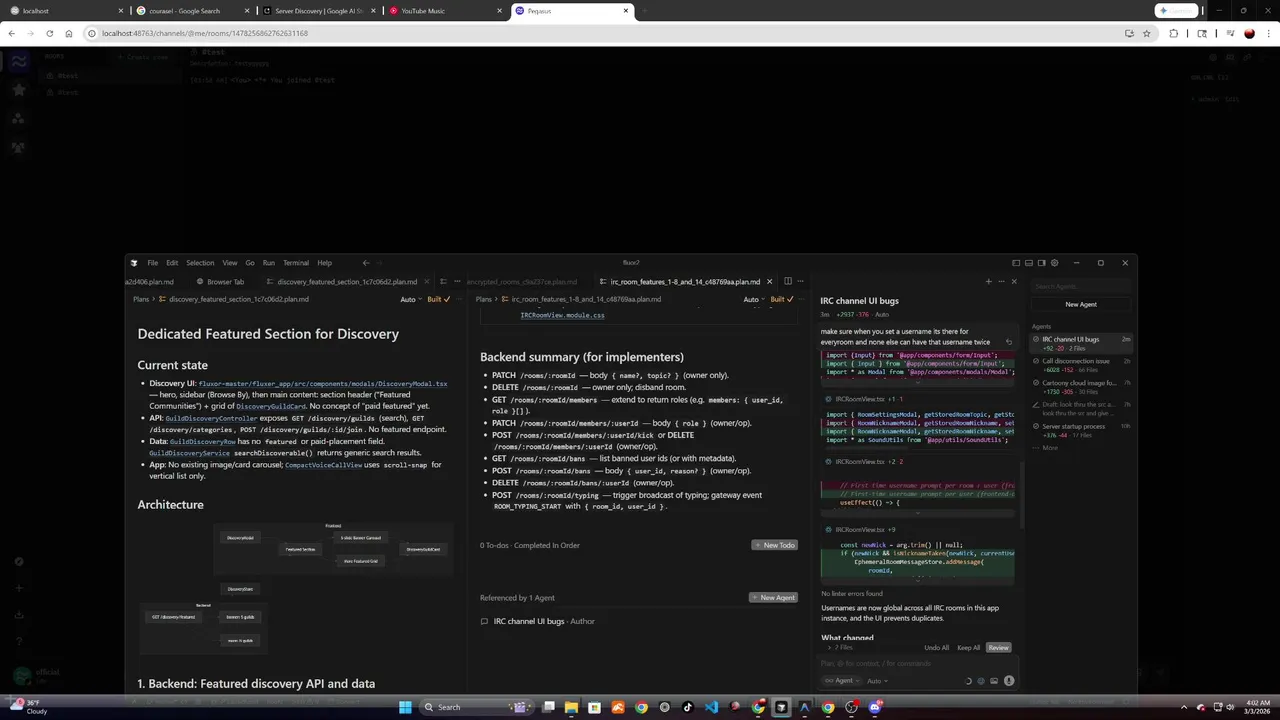Click Undo All changes
The width and height of the screenshot is (1280, 720).
coord(936,647)
